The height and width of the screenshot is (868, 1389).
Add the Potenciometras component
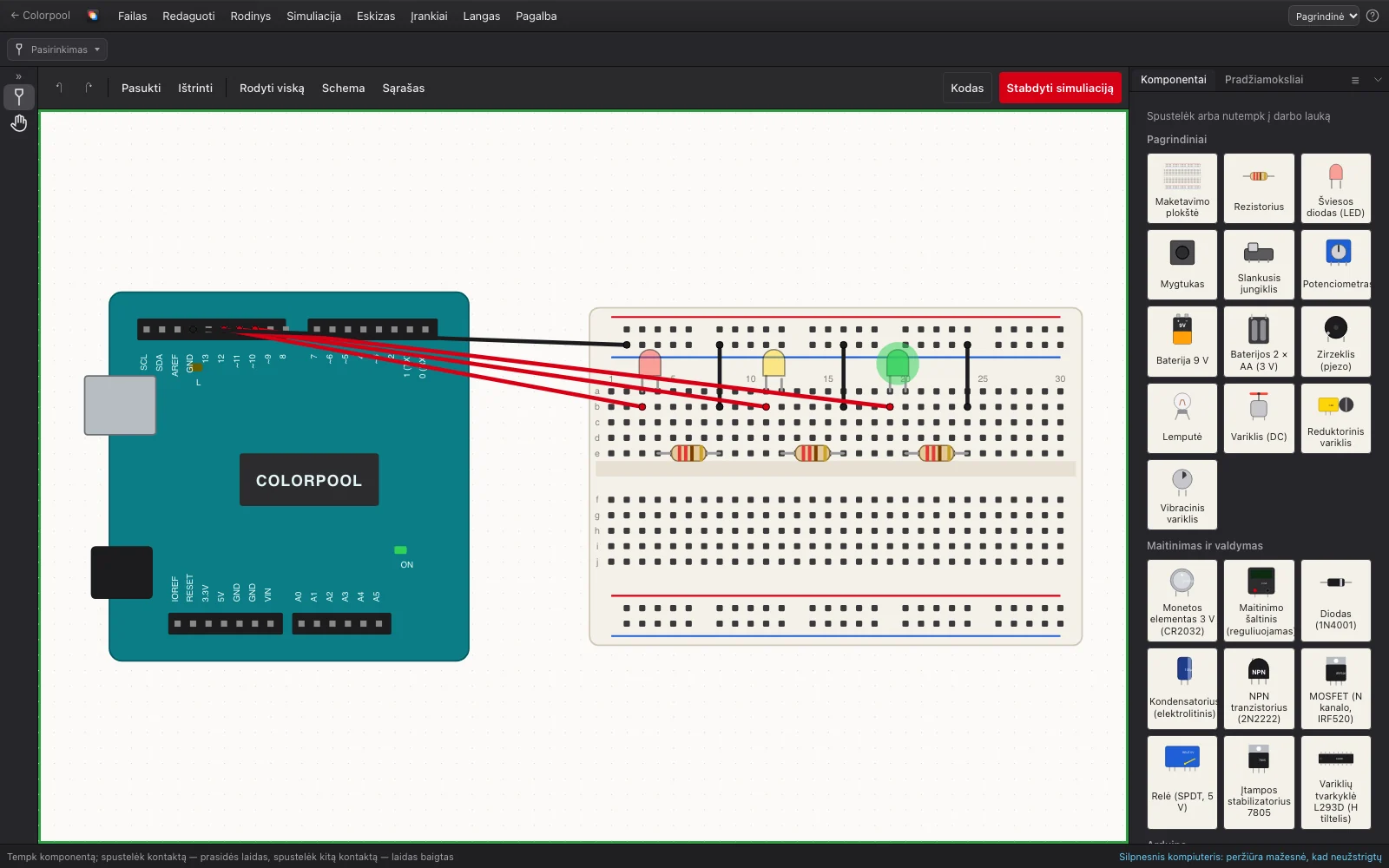pos(1335,265)
